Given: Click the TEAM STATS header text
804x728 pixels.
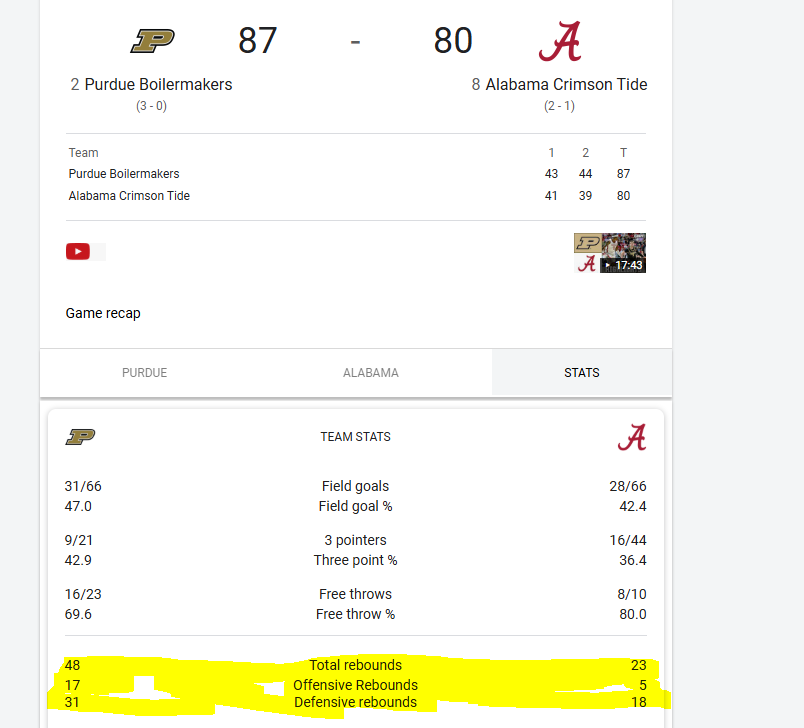Looking at the screenshot, I should [355, 437].
